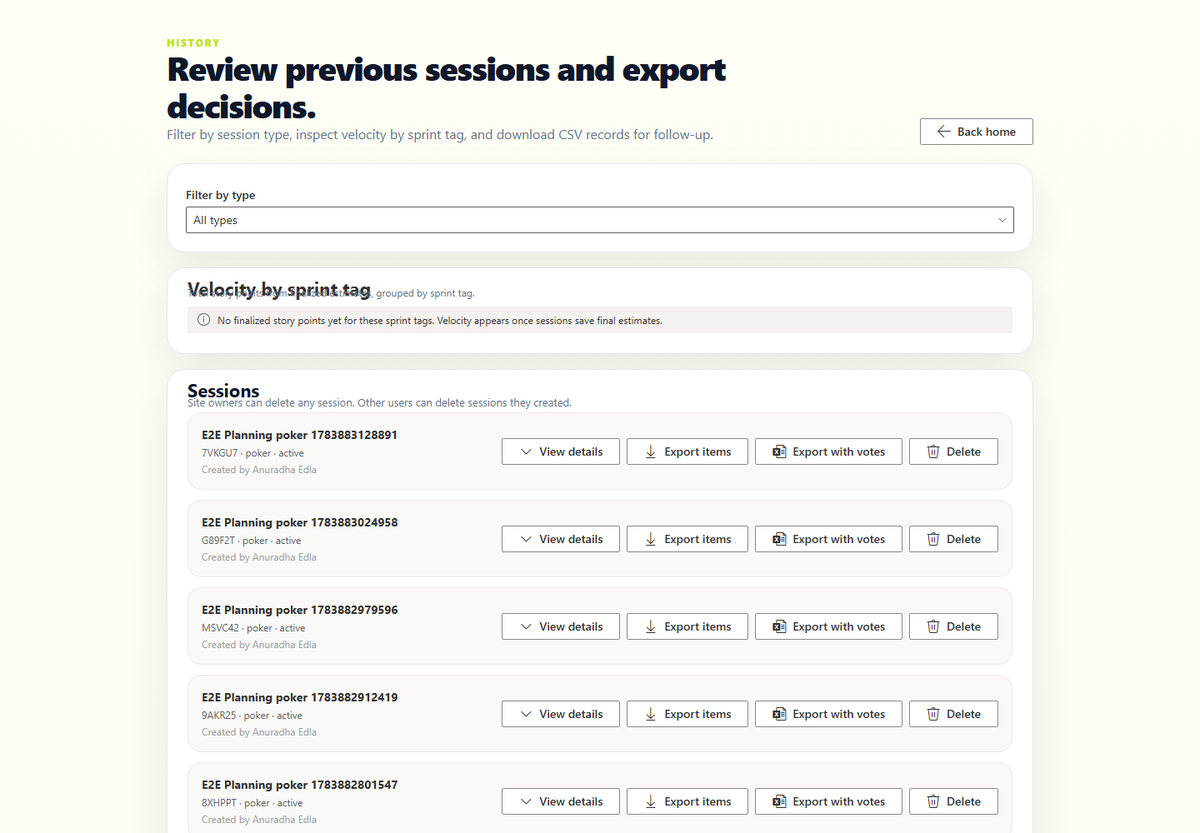The width and height of the screenshot is (1200, 833).
Task: Expand View details for session G89F2T
Action: [561, 539]
